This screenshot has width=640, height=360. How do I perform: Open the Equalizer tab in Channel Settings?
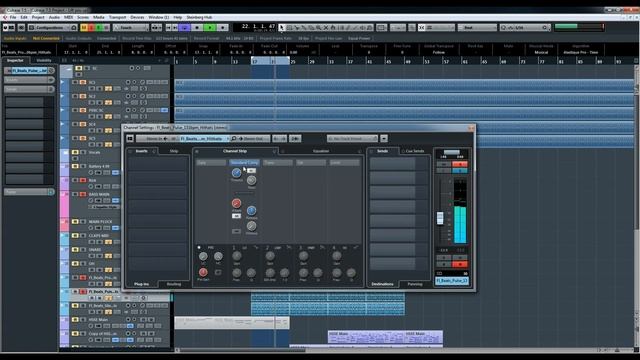pyautogui.click(x=321, y=151)
